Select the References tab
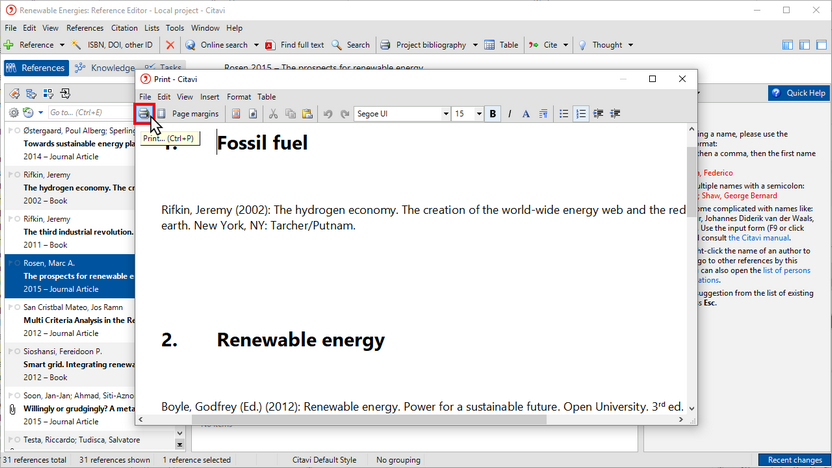 pos(36,67)
